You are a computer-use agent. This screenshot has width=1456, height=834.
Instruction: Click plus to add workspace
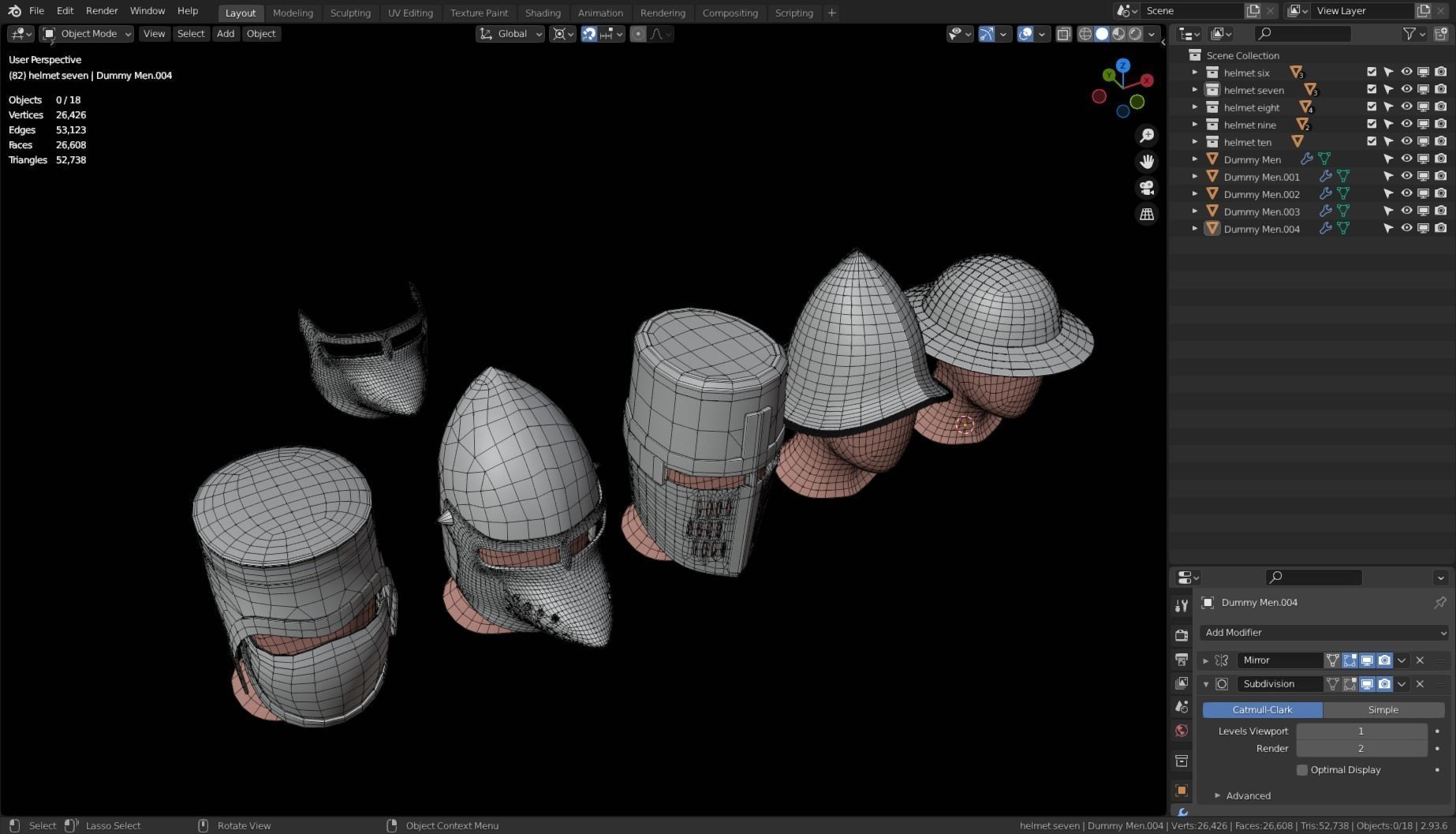(831, 13)
